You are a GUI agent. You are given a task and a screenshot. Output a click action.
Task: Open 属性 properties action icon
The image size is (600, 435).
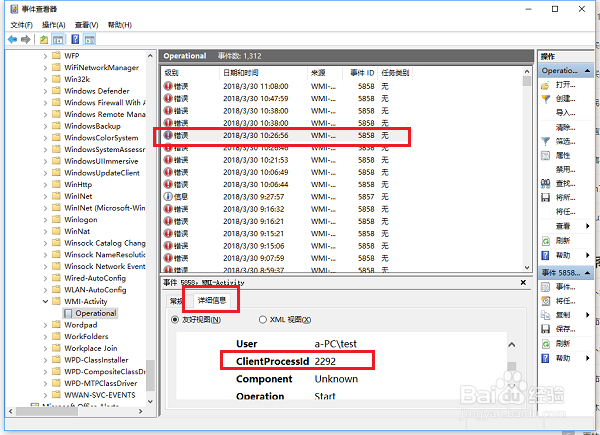545,156
